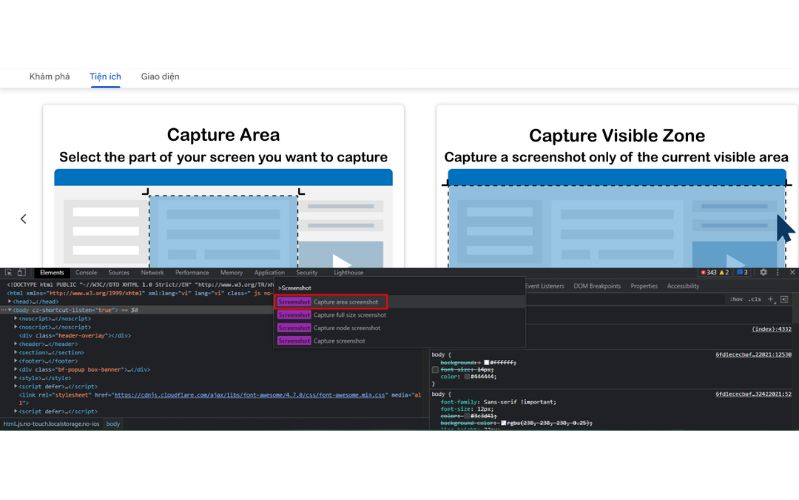Click the previous carousel arrow
The image size is (799, 500).
pyautogui.click(x=24, y=218)
